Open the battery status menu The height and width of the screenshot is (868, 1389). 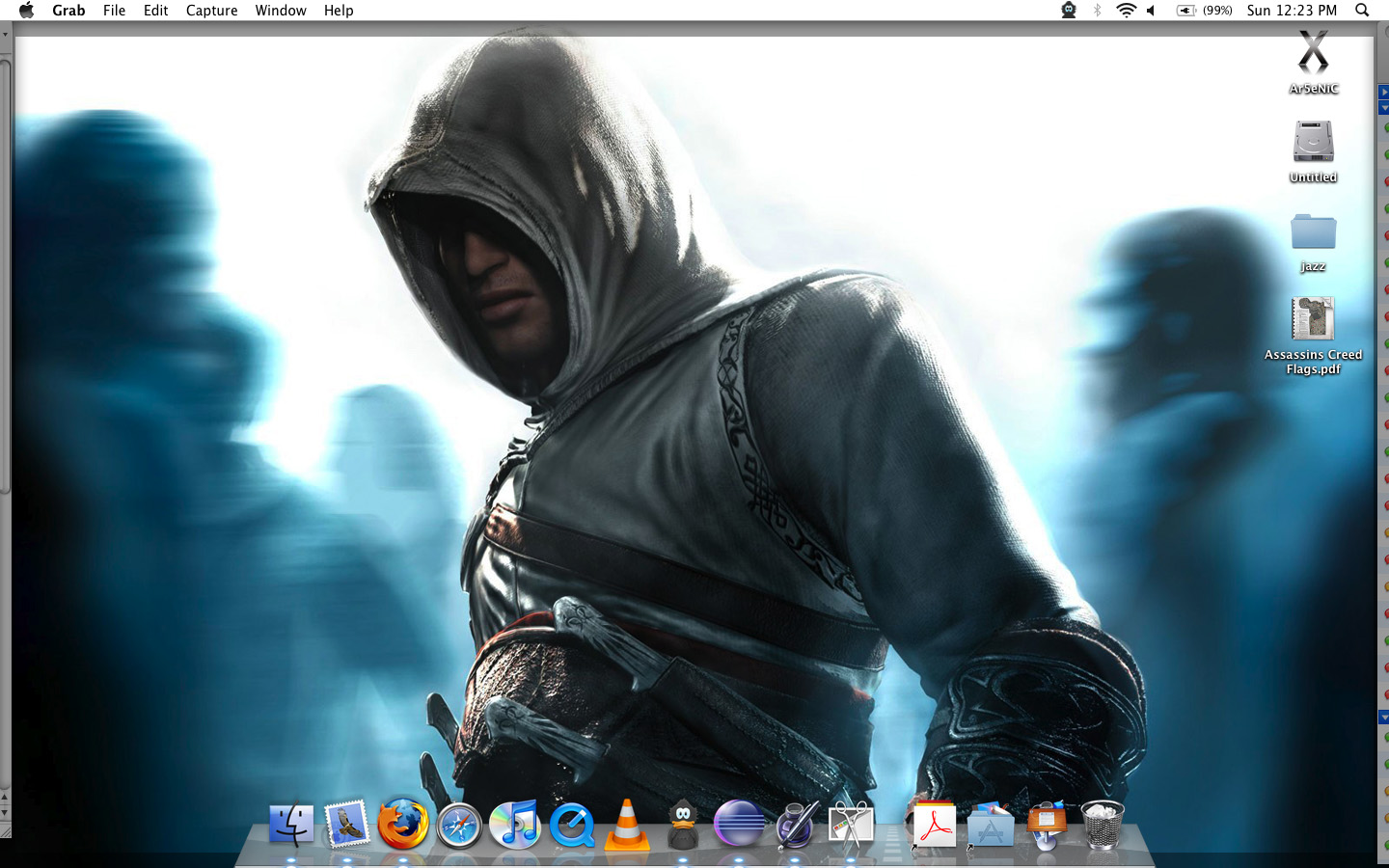pos(1185,10)
